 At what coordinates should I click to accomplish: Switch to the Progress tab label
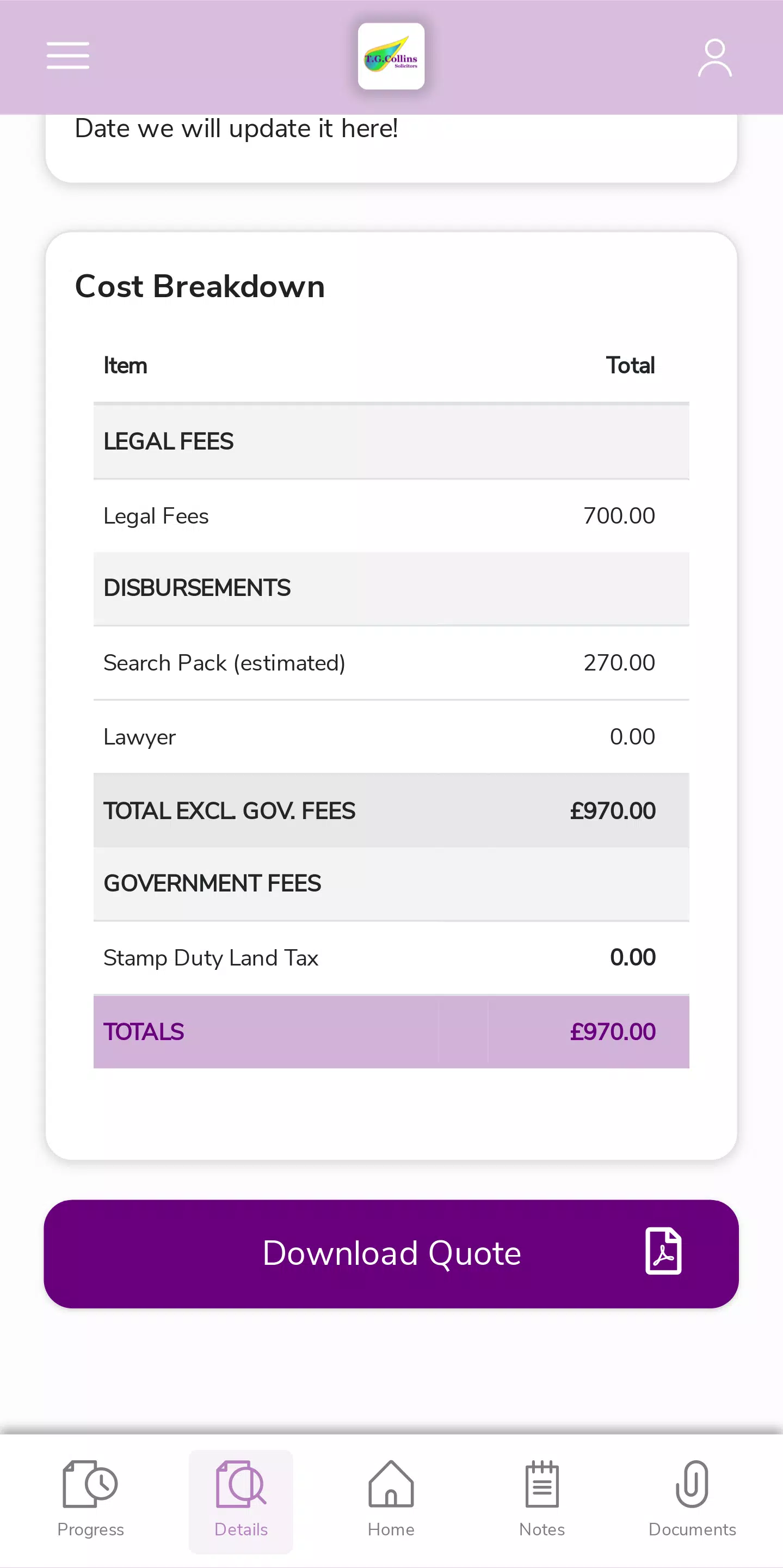90,1530
